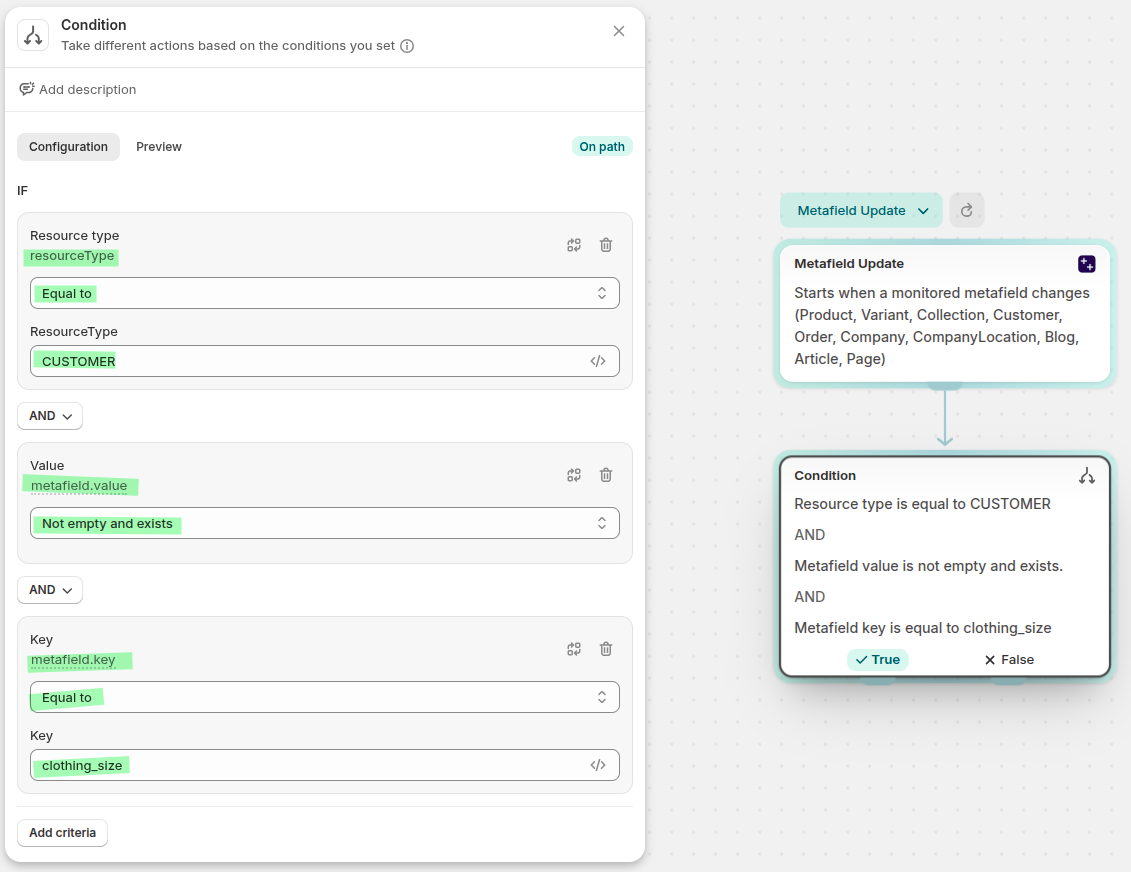Switch to the Preview tab
This screenshot has width=1131, height=872.
pos(159,147)
